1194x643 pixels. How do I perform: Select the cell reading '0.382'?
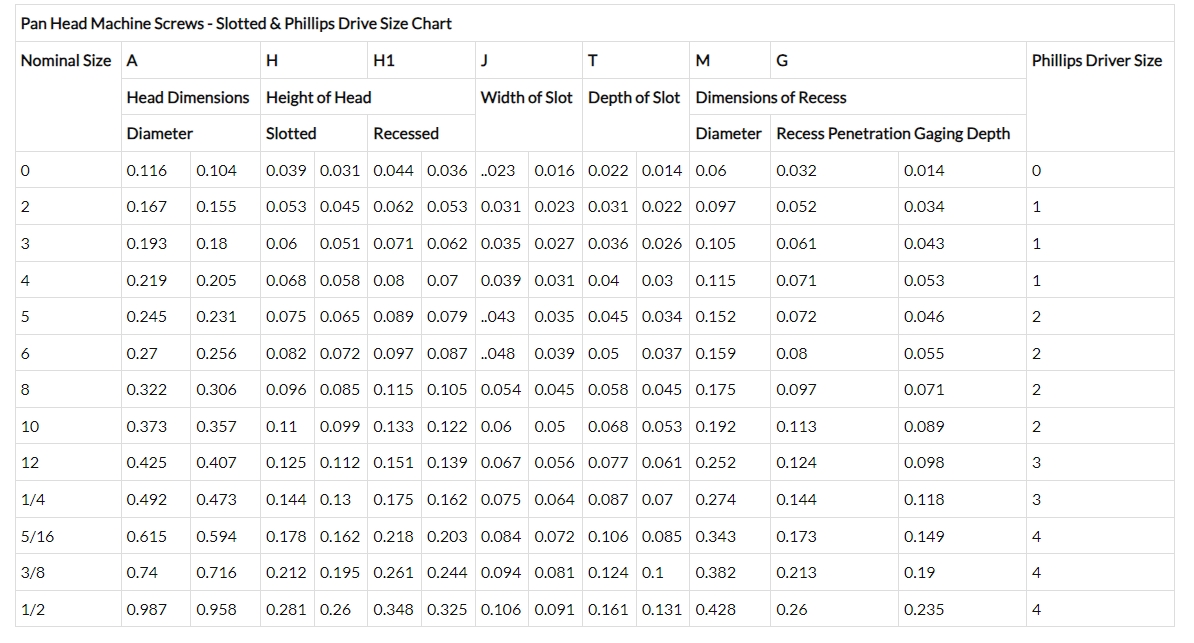pyautogui.click(x=715, y=572)
